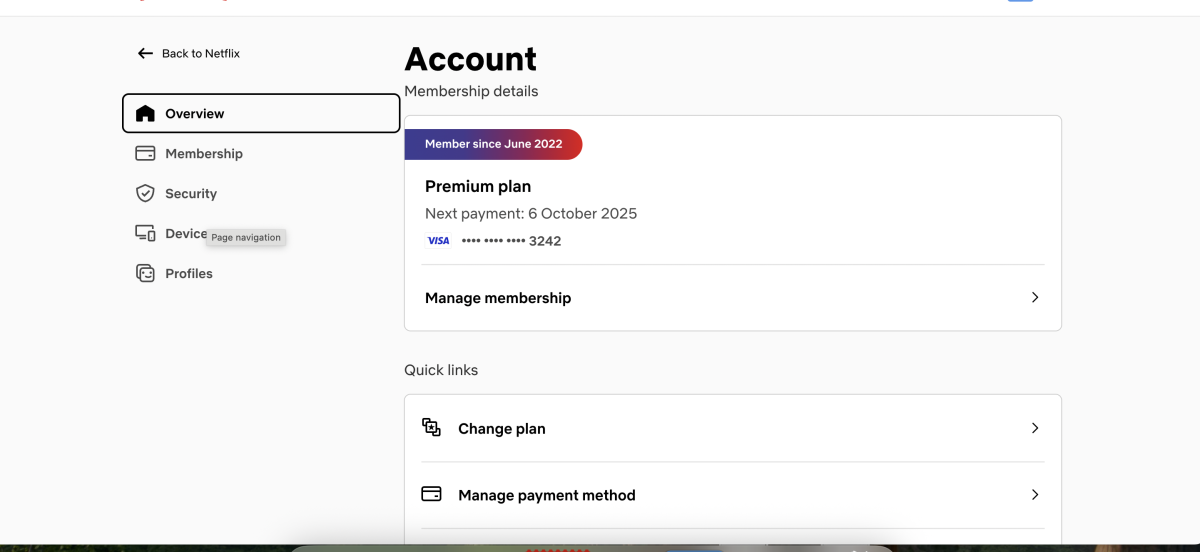Click the Member since June 2022 badge

click(x=493, y=144)
